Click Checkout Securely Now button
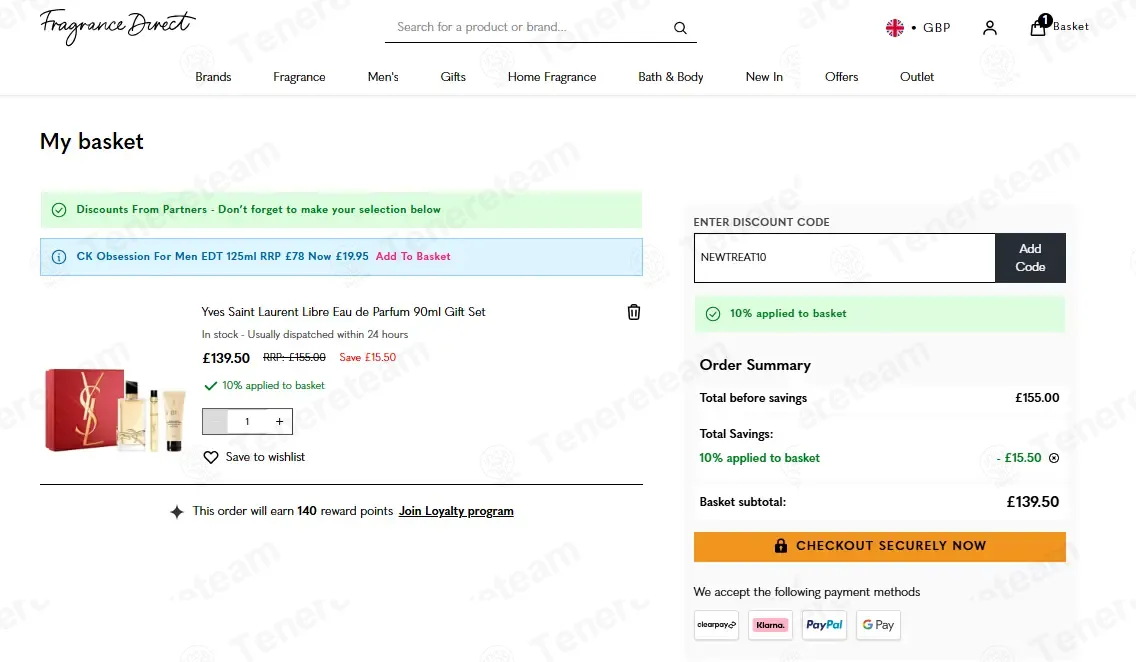This screenshot has width=1136, height=662. click(880, 546)
